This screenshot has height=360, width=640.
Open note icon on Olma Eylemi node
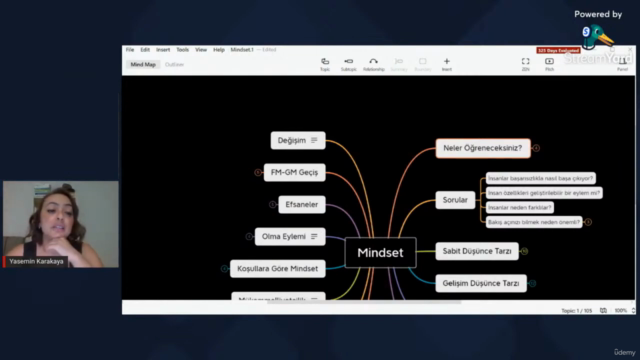point(314,236)
